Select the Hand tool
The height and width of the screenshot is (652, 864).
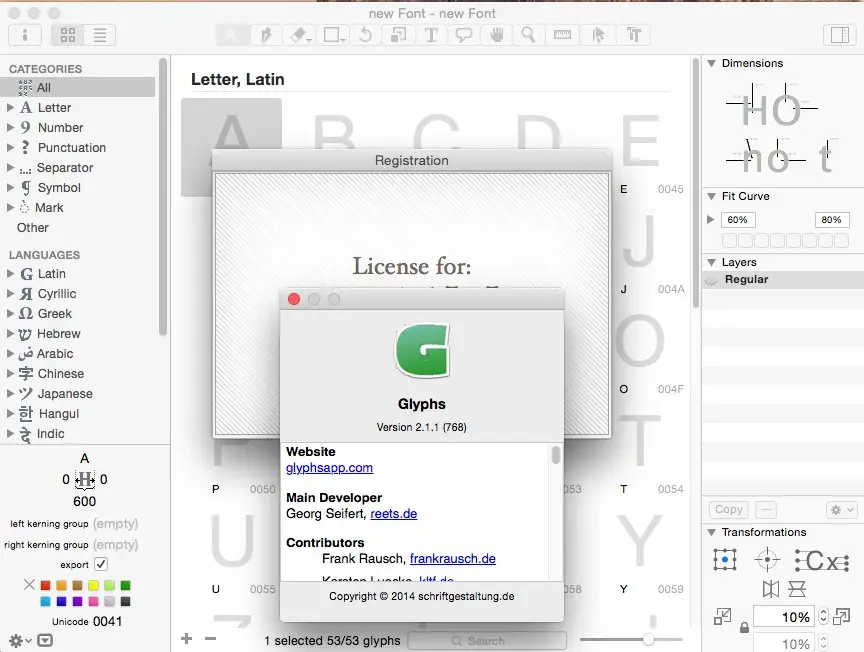click(x=496, y=35)
